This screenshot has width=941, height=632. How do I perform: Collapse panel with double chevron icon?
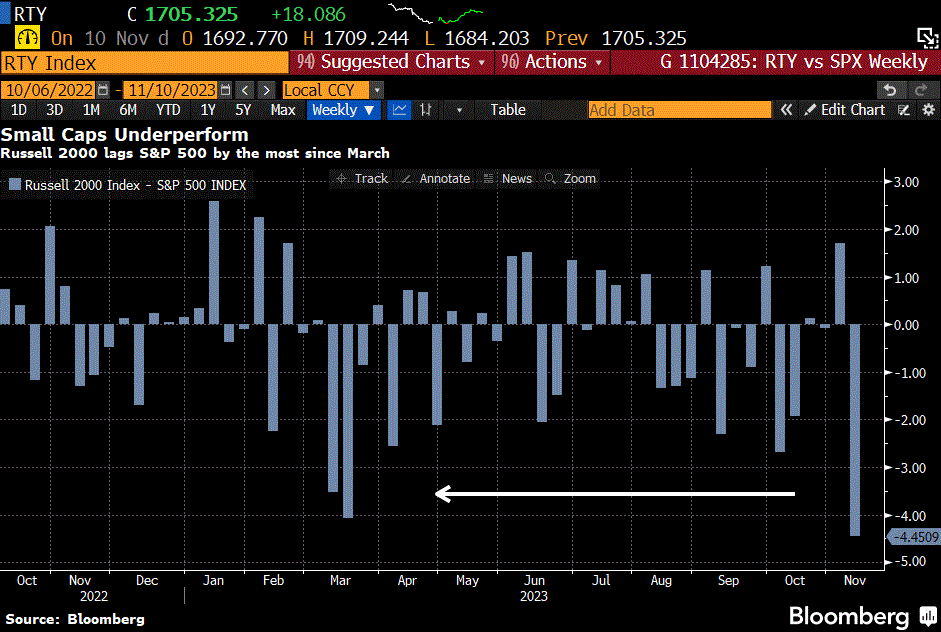tap(786, 110)
